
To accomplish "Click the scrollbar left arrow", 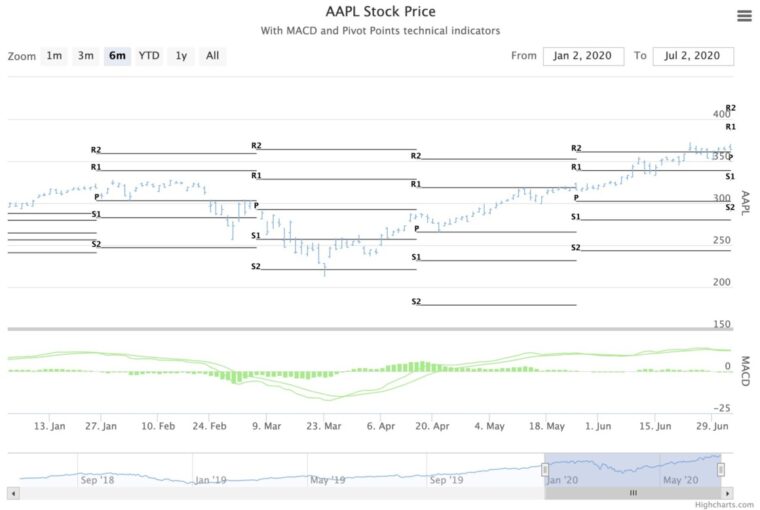I will point(12,493).
